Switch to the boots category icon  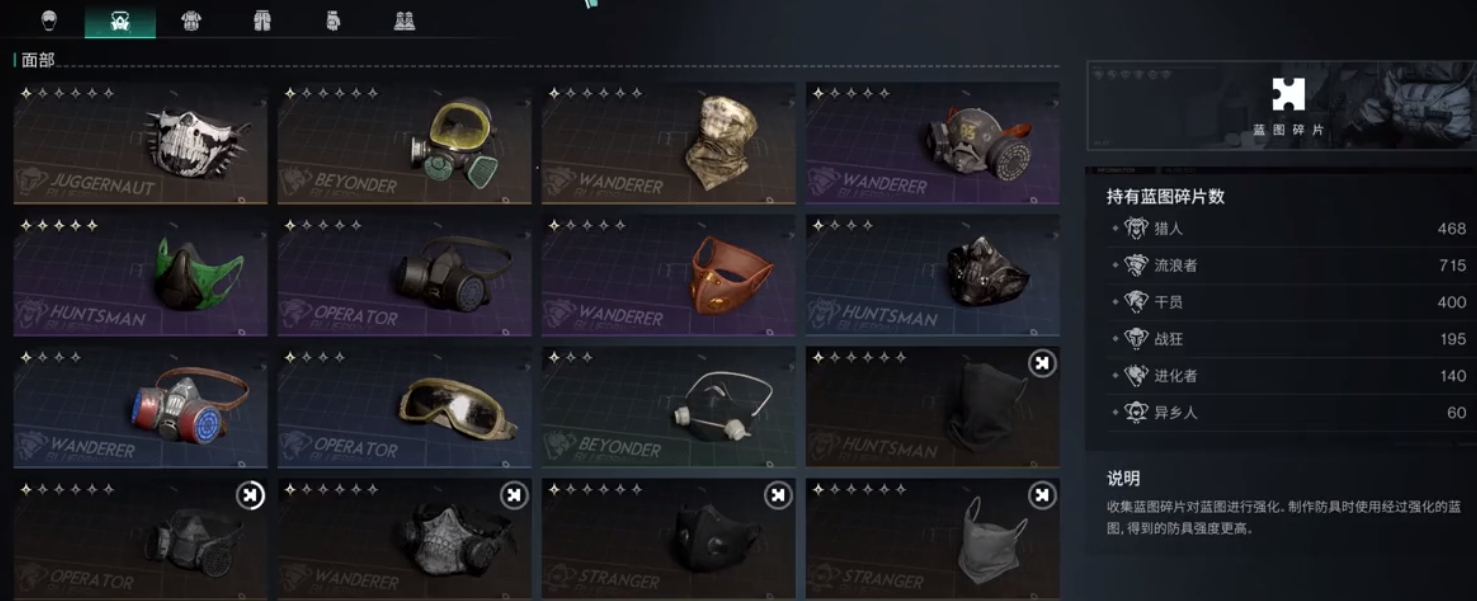click(x=404, y=21)
